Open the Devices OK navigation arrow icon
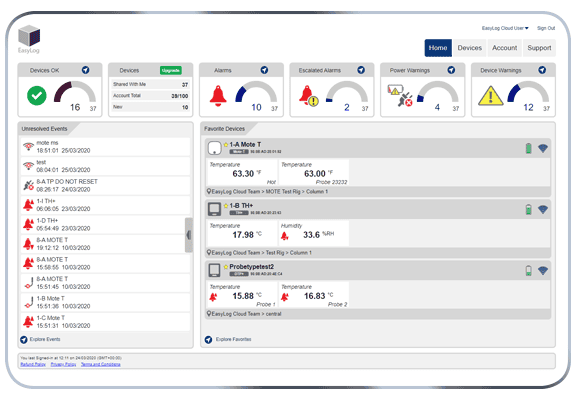 85,70
